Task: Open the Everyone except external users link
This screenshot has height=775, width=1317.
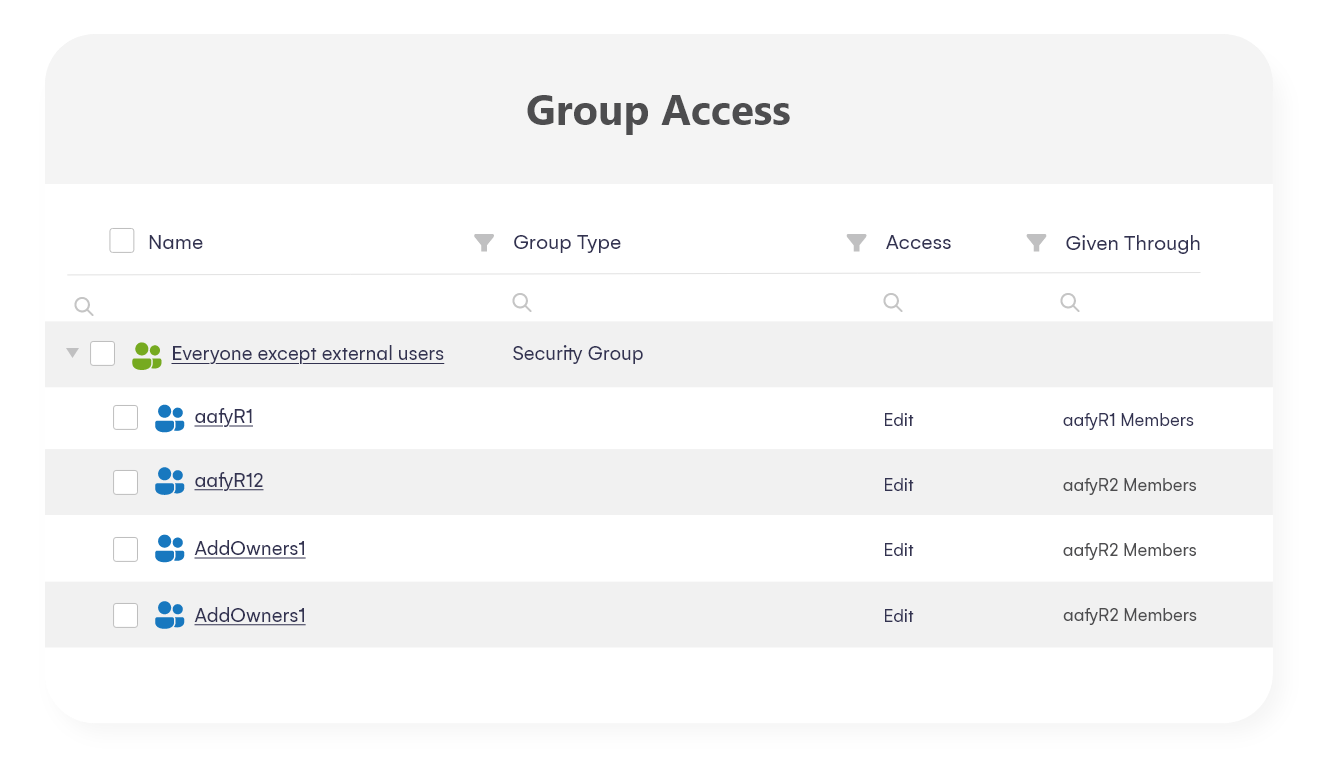Action: click(308, 353)
